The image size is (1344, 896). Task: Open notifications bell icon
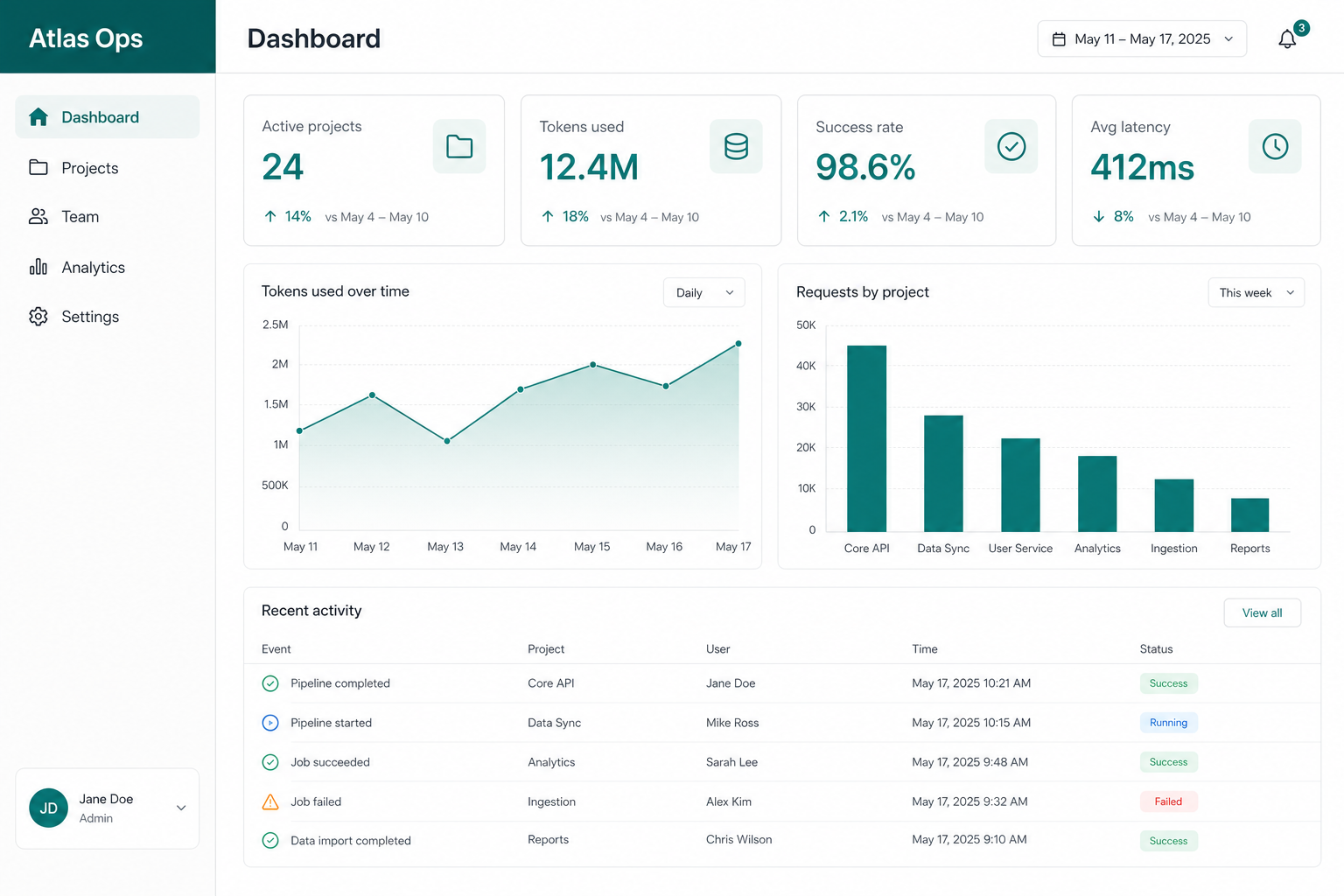click(x=1287, y=39)
